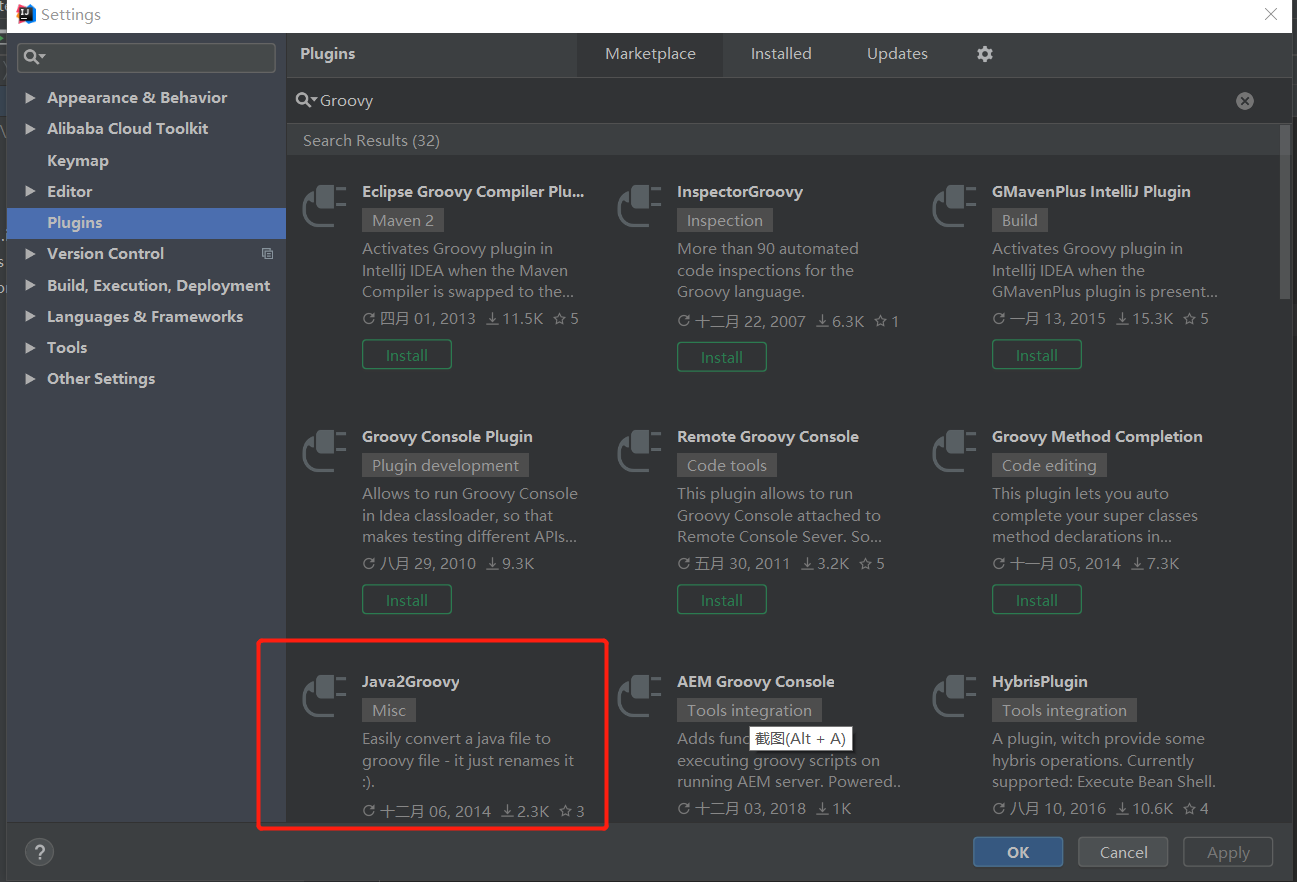Click the InspectorGroovy plugin icon

tap(639, 207)
